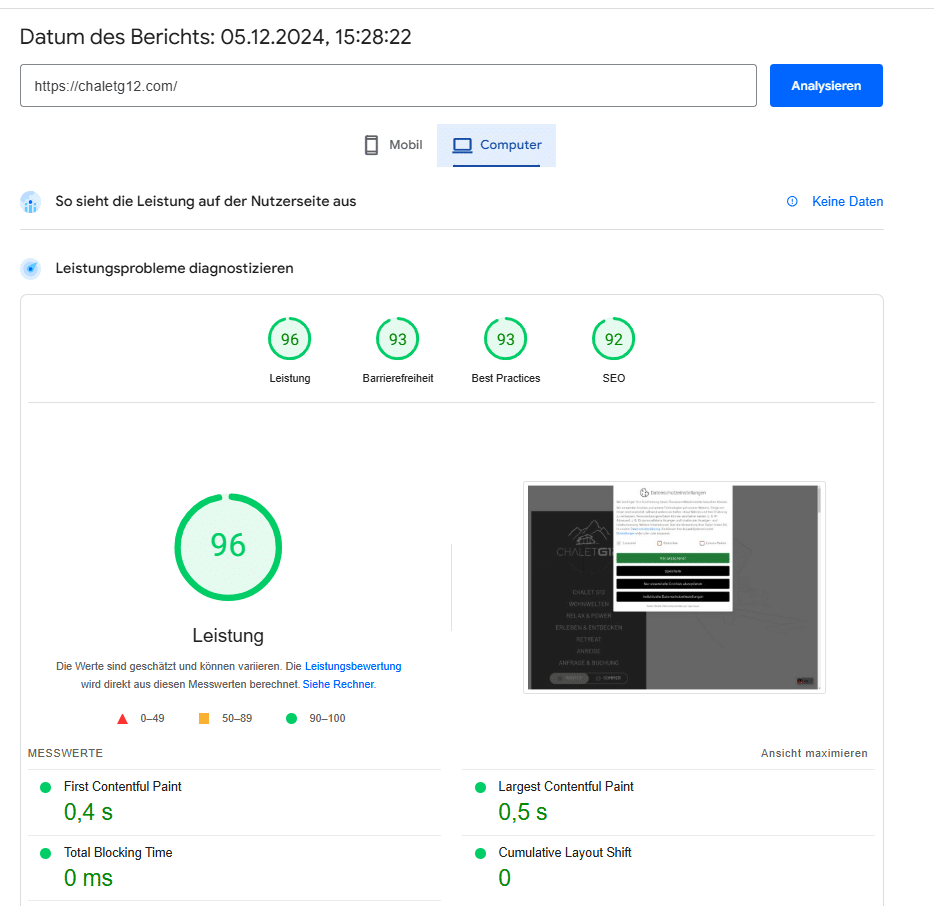Open the Leistungsbewertung link
This screenshot has width=934, height=906.
coord(353,666)
